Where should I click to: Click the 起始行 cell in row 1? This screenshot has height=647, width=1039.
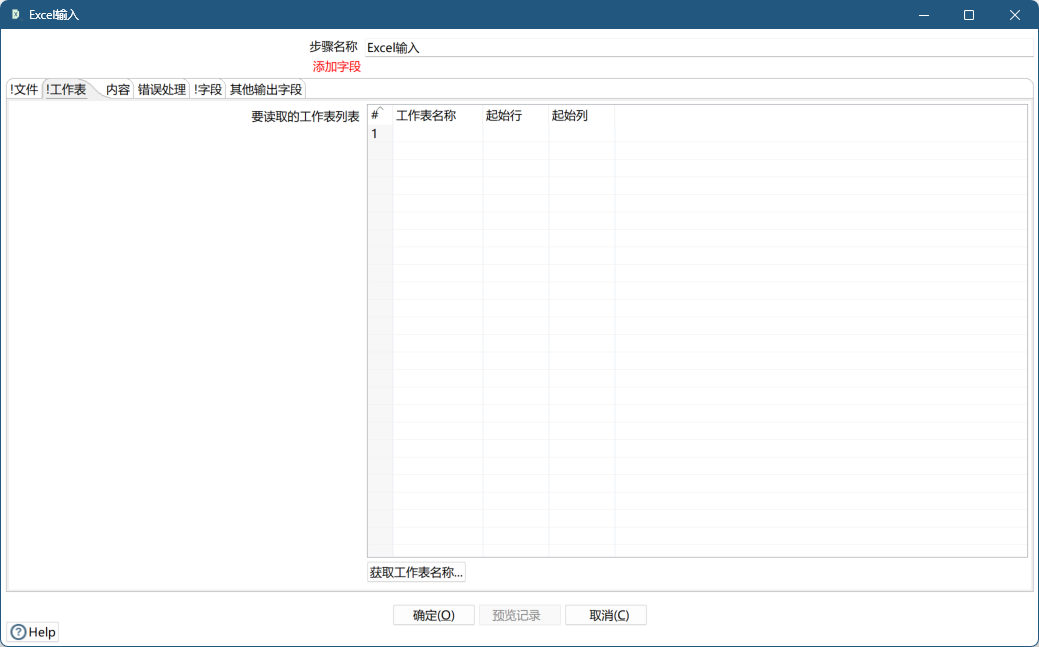tap(514, 133)
